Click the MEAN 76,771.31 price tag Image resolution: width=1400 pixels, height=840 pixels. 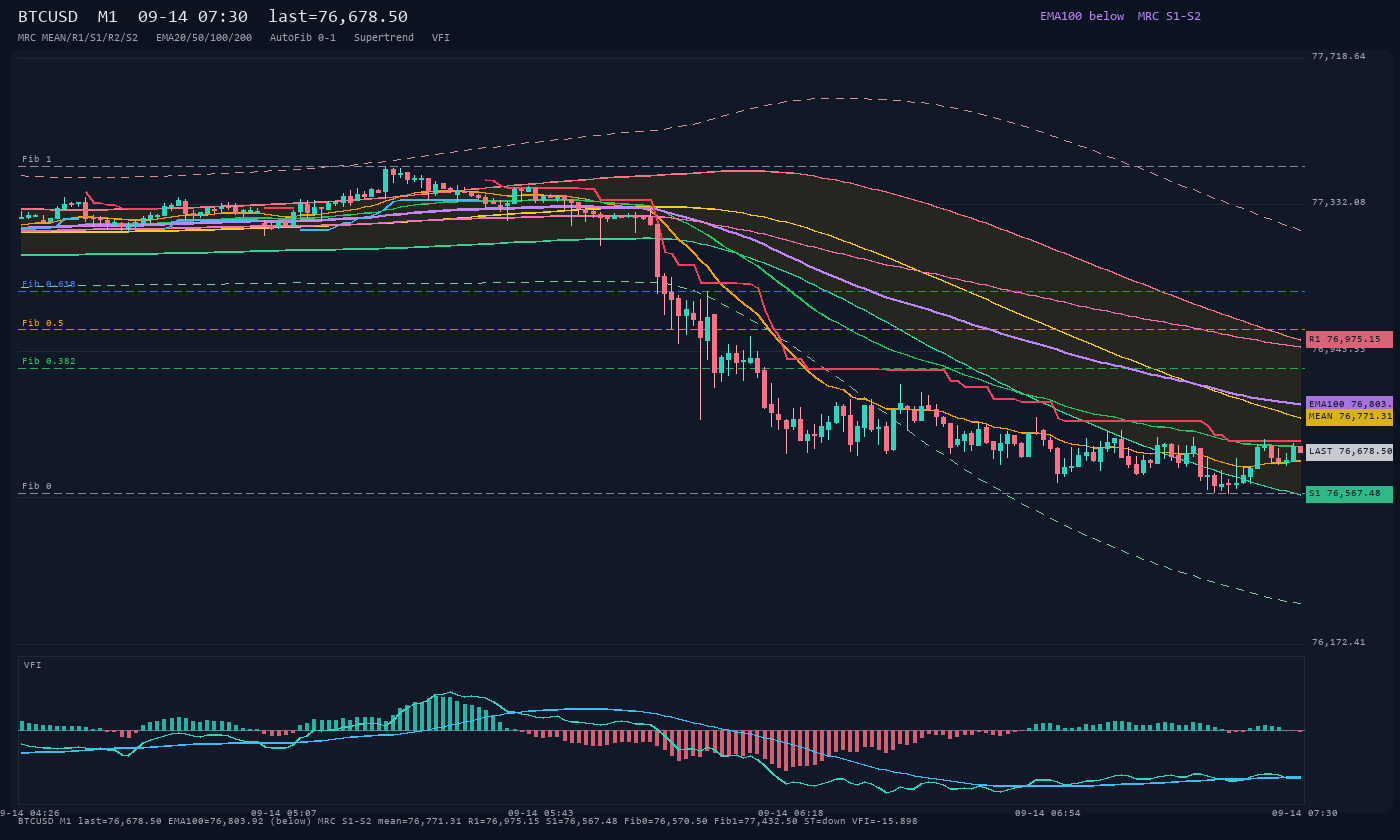click(x=1349, y=417)
